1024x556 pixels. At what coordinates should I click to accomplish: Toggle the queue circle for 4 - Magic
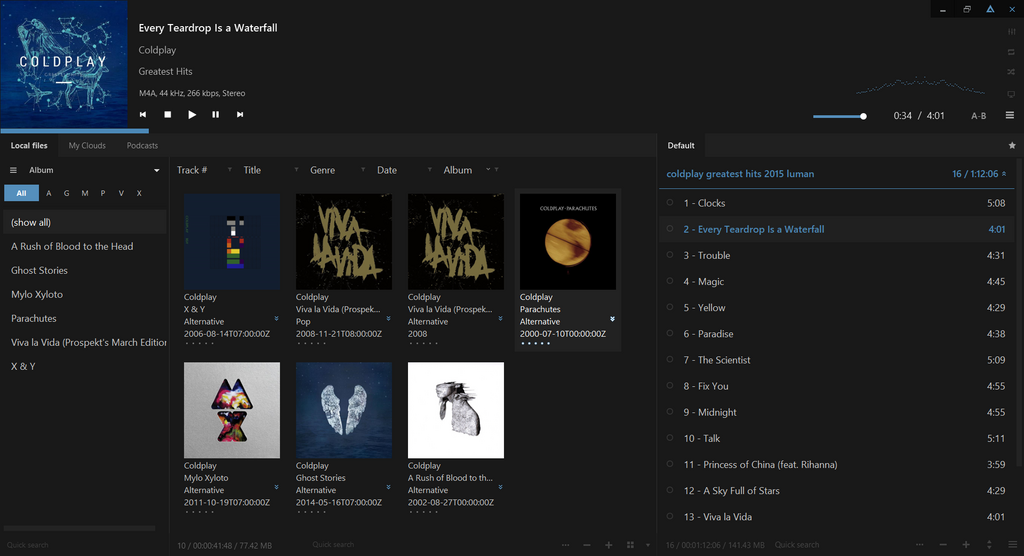(x=670, y=281)
